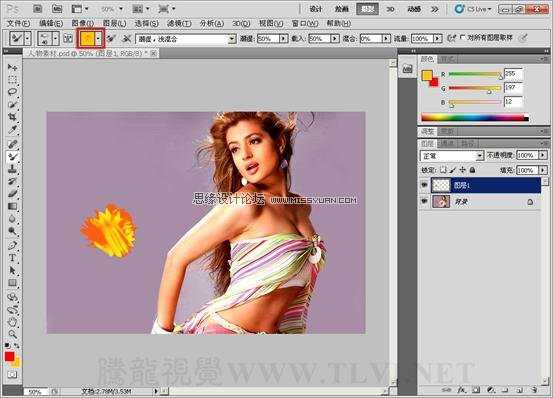Screen dimensions: 553x398
Task: Switch to the 设计 workspace
Action: pos(316,9)
